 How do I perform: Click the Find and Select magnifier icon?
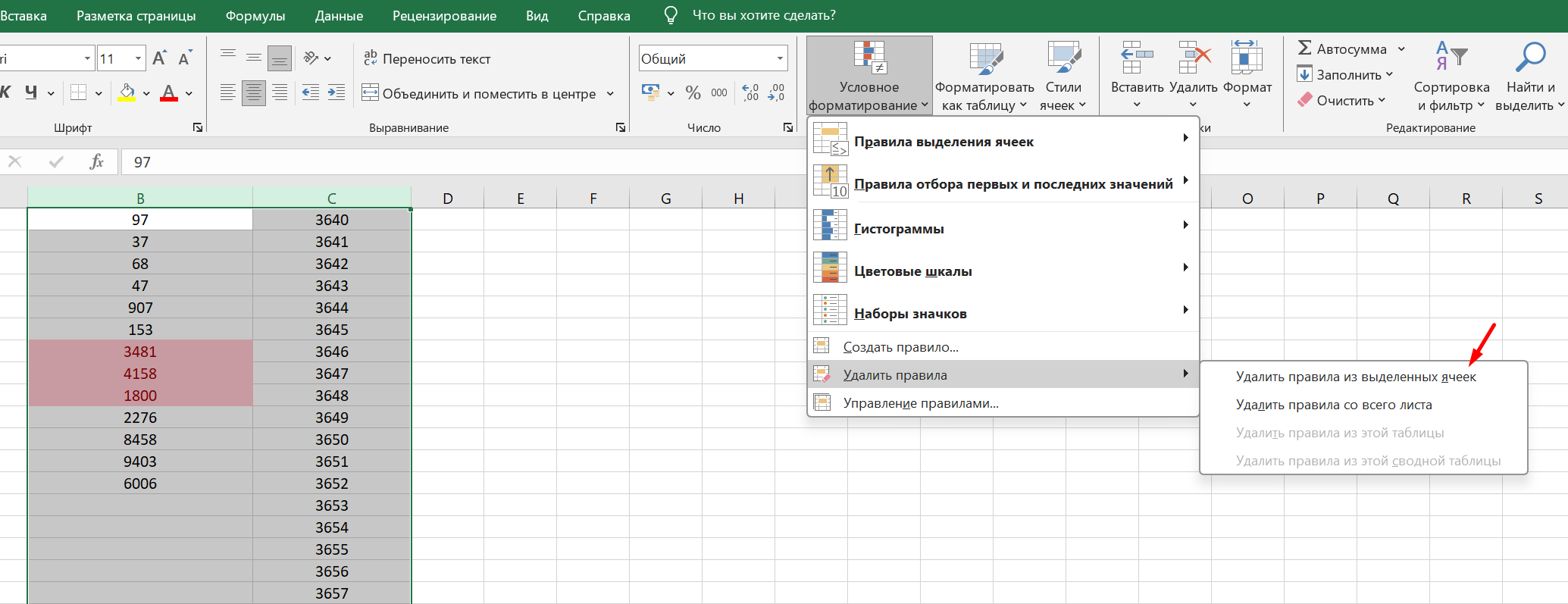pos(1530,58)
